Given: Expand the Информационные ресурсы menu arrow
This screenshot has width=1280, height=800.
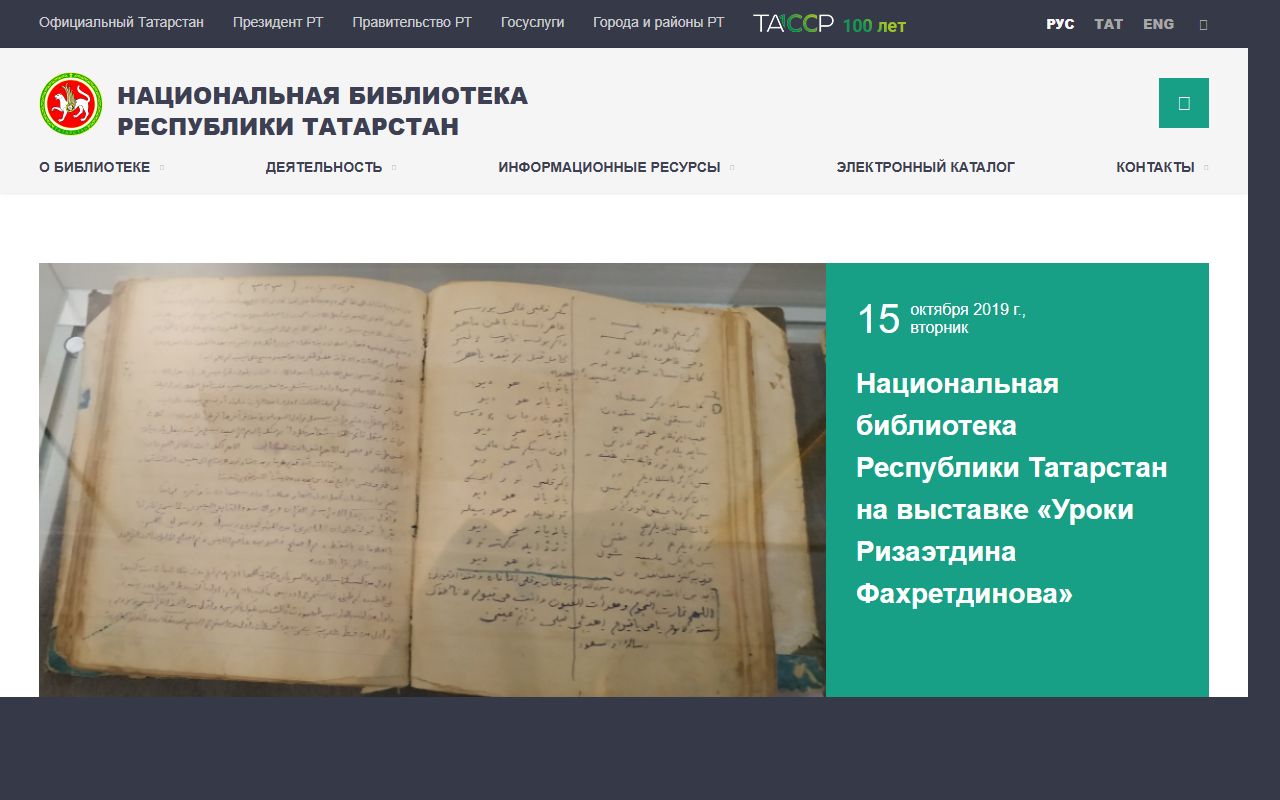Looking at the screenshot, I should [x=732, y=168].
